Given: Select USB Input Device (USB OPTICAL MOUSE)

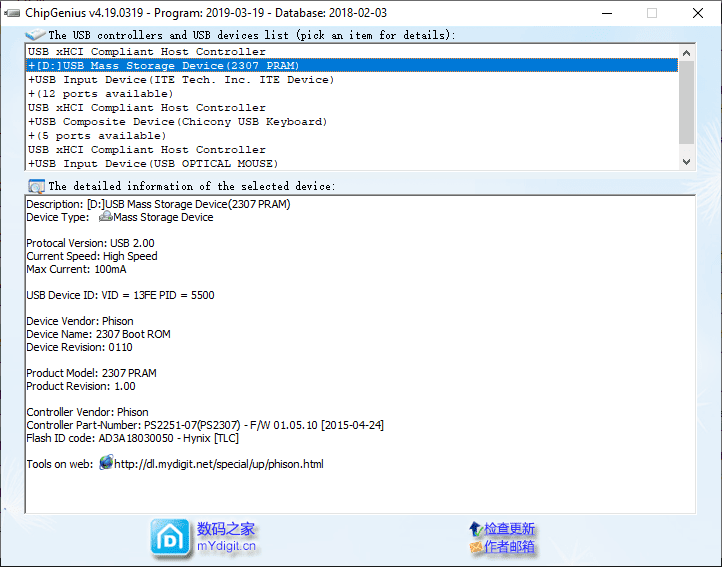Looking at the screenshot, I should tap(352, 164).
